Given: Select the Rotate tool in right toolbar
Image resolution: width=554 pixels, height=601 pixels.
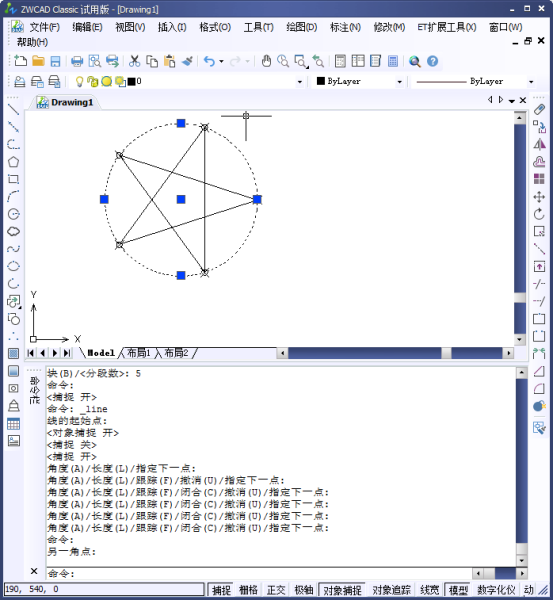Looking at the screenshot, I should [x=539, y=214].
